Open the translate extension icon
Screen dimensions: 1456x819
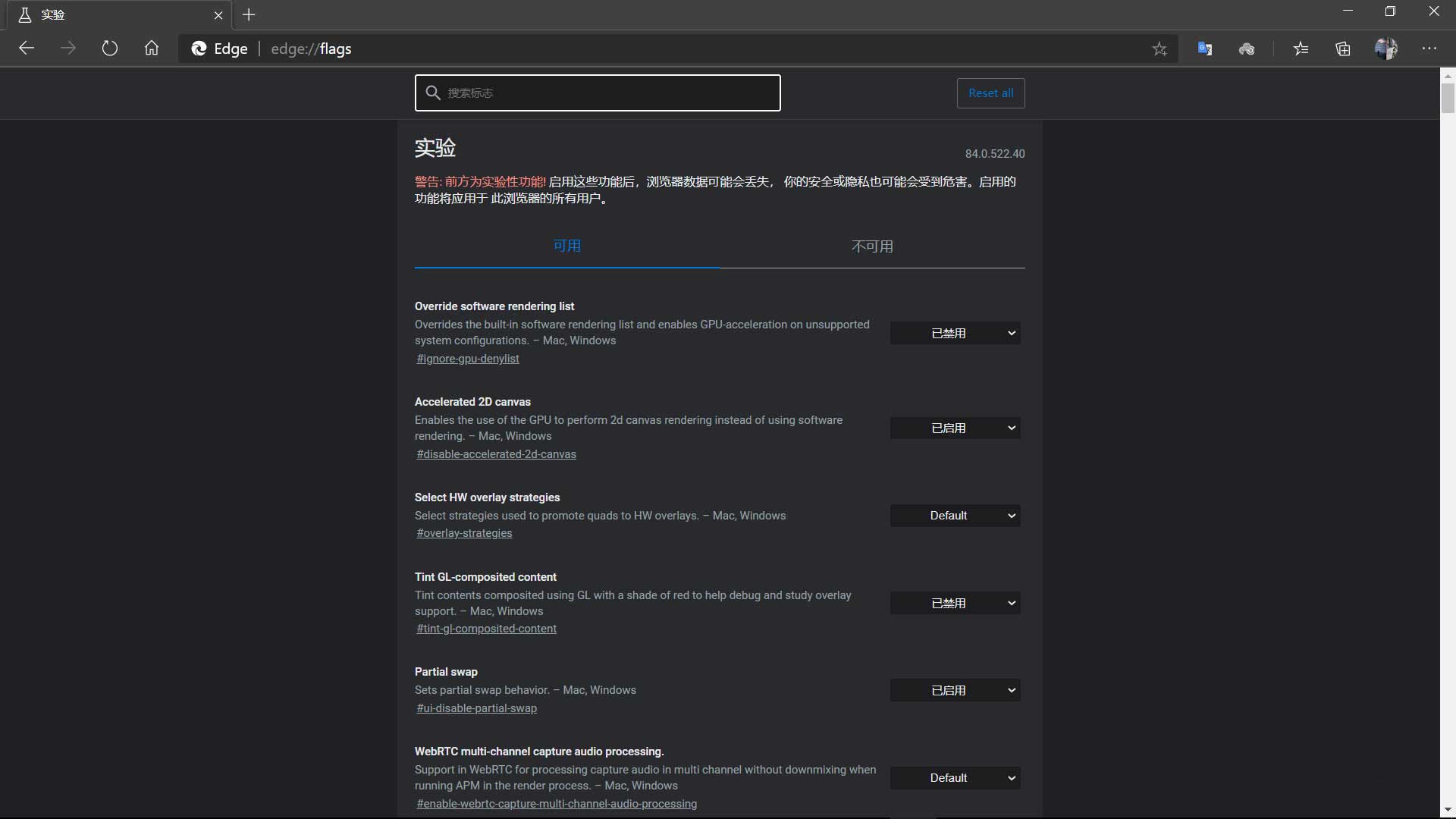pyautogui.click(x=1205, y=49)
